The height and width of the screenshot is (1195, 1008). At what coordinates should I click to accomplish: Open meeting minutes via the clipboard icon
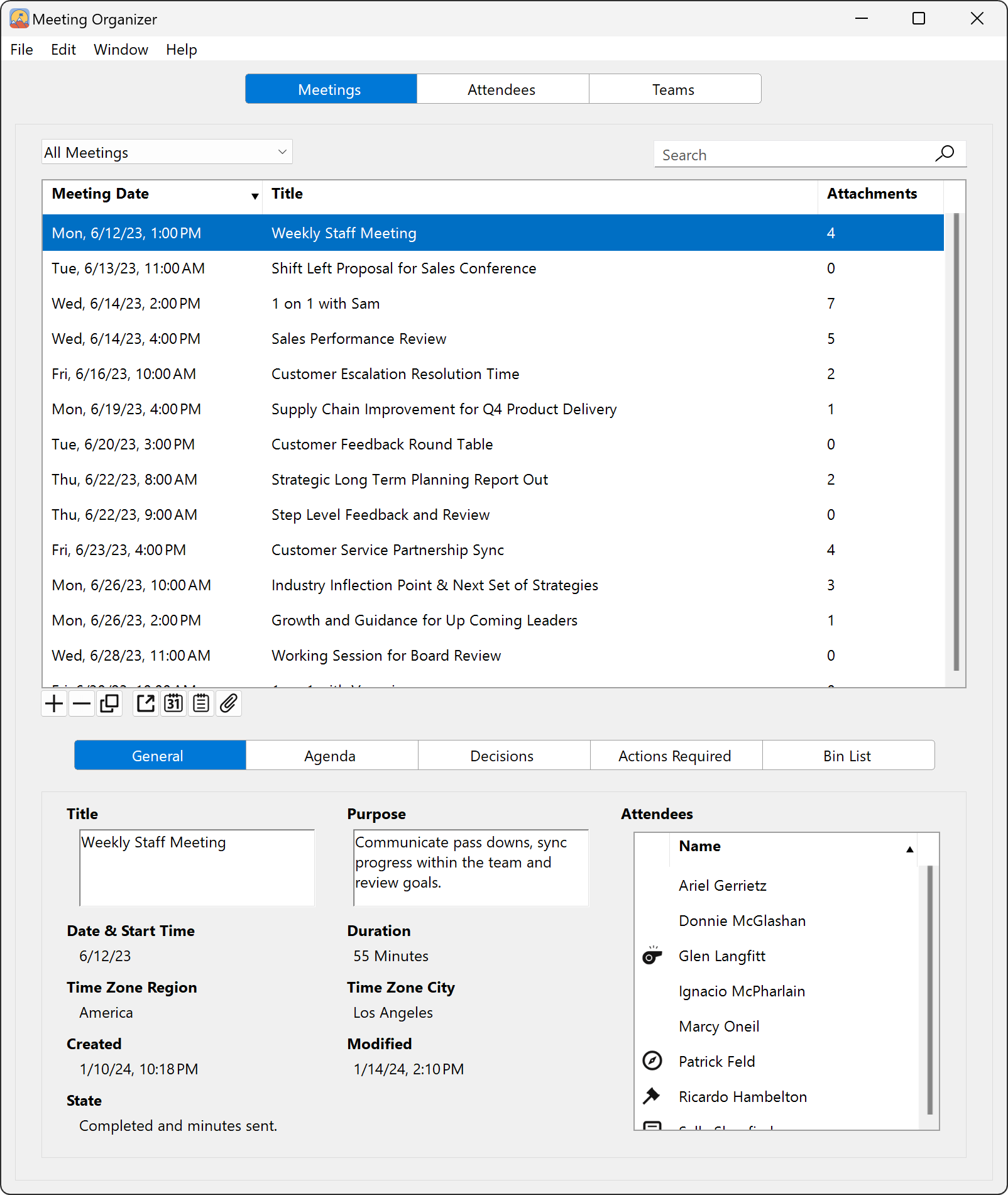point(200,703)
